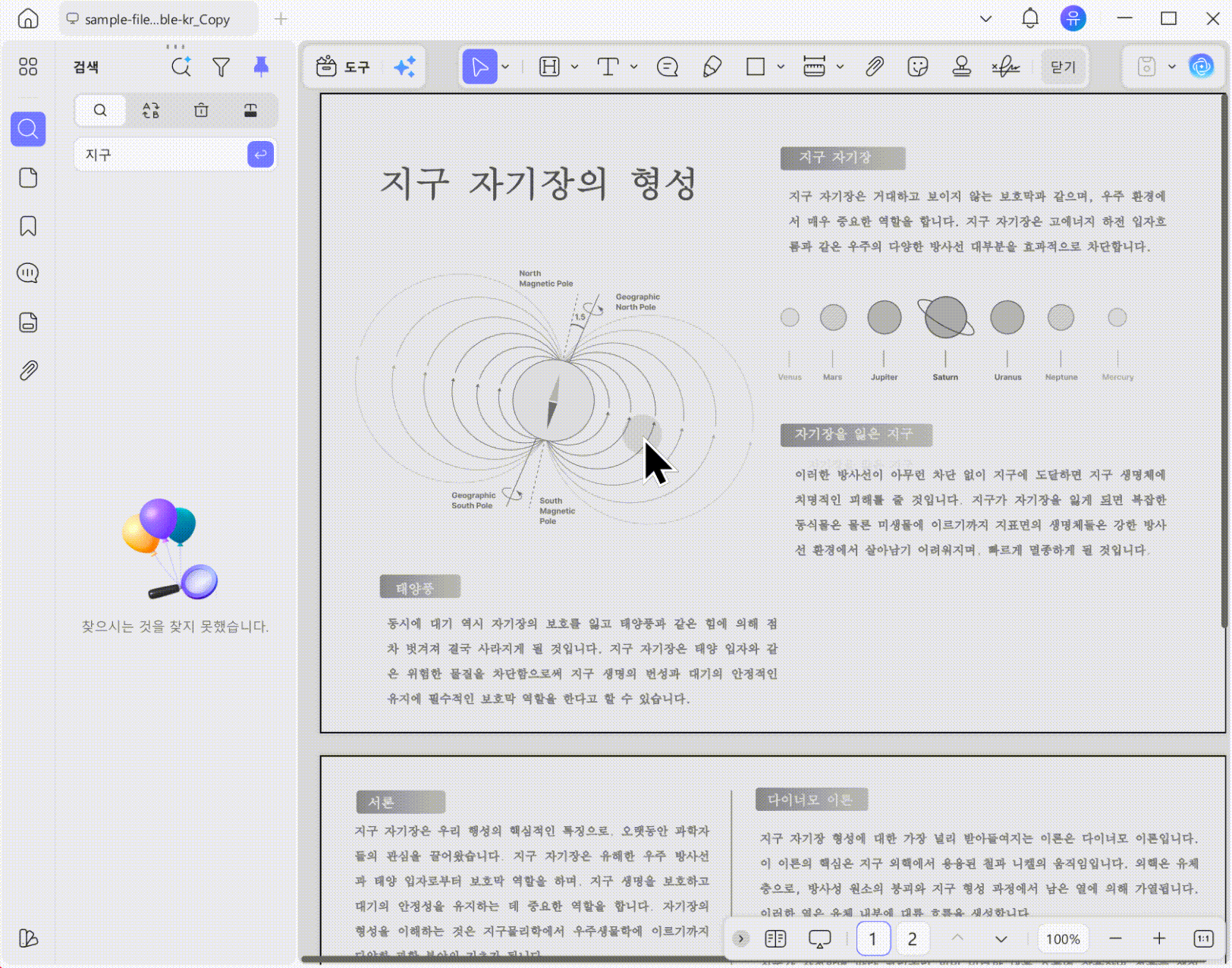Viewport: 1232px width, 968px height.
Task: Switch to the redact search tab
Action: click(250, 110)
